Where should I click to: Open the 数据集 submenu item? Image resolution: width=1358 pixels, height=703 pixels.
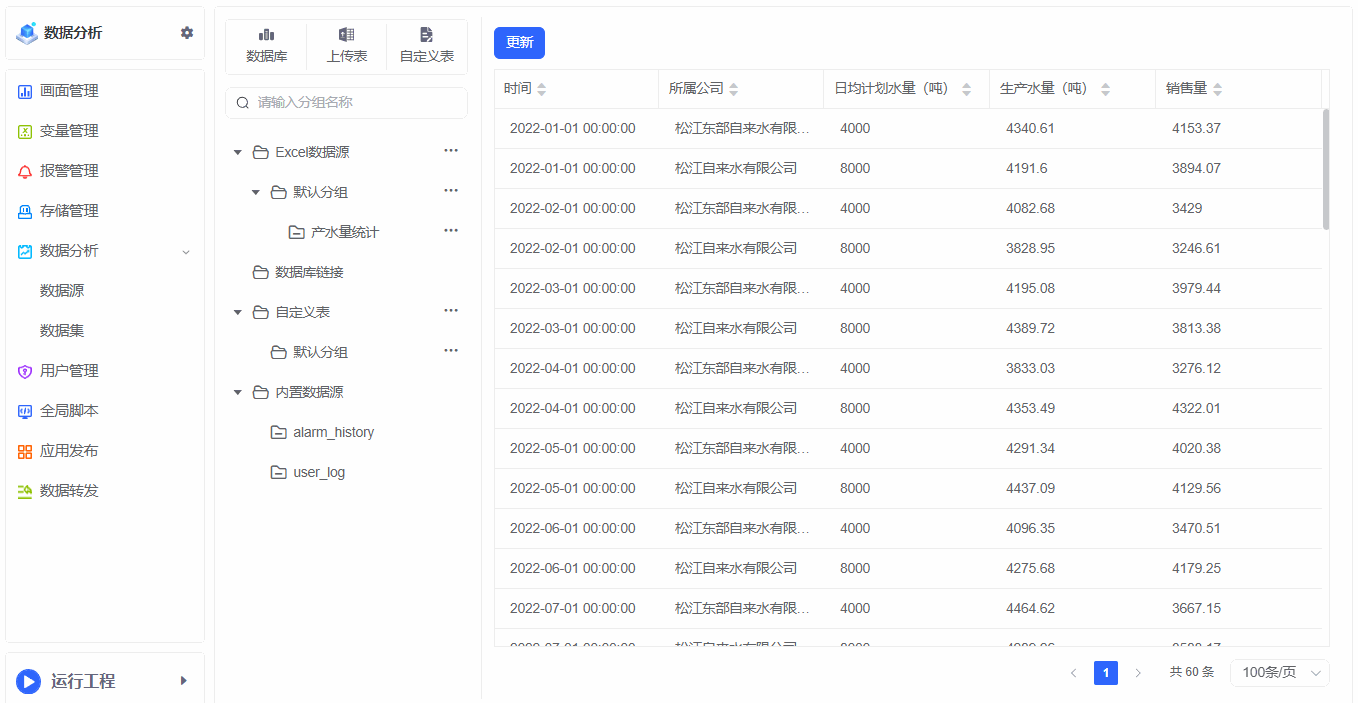pos(62,331)
